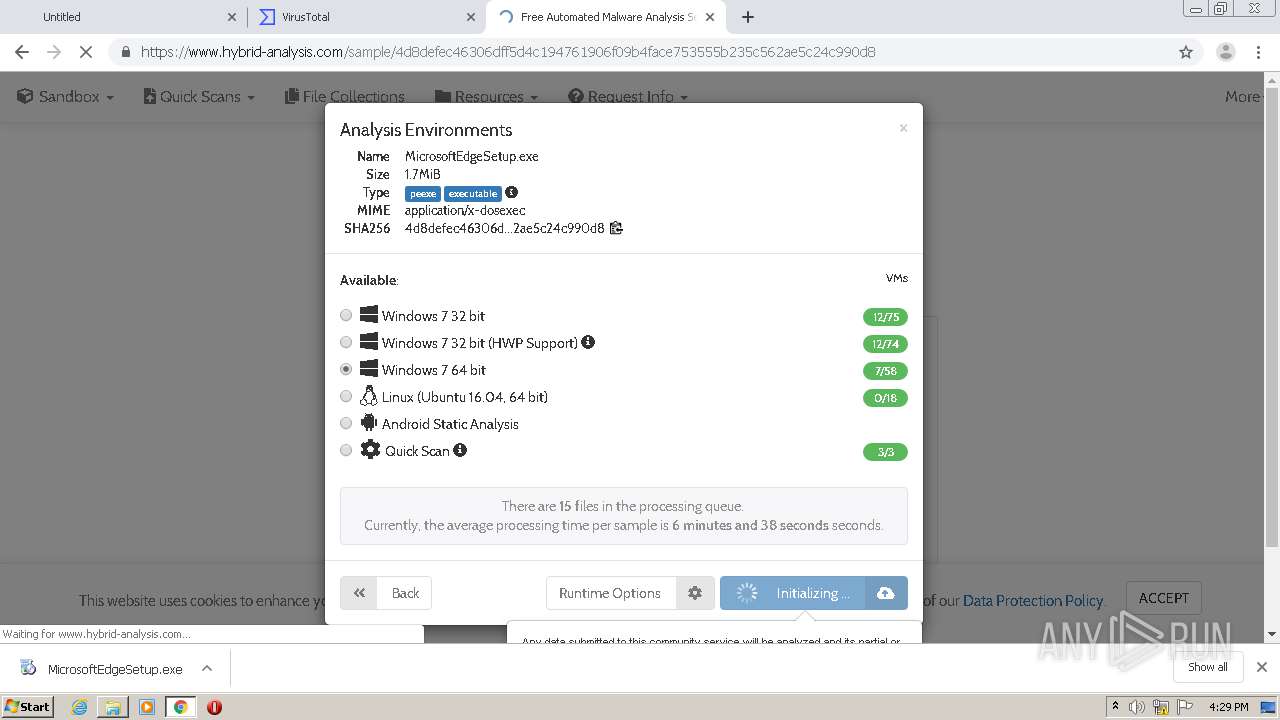Go back in browser history

22,52
